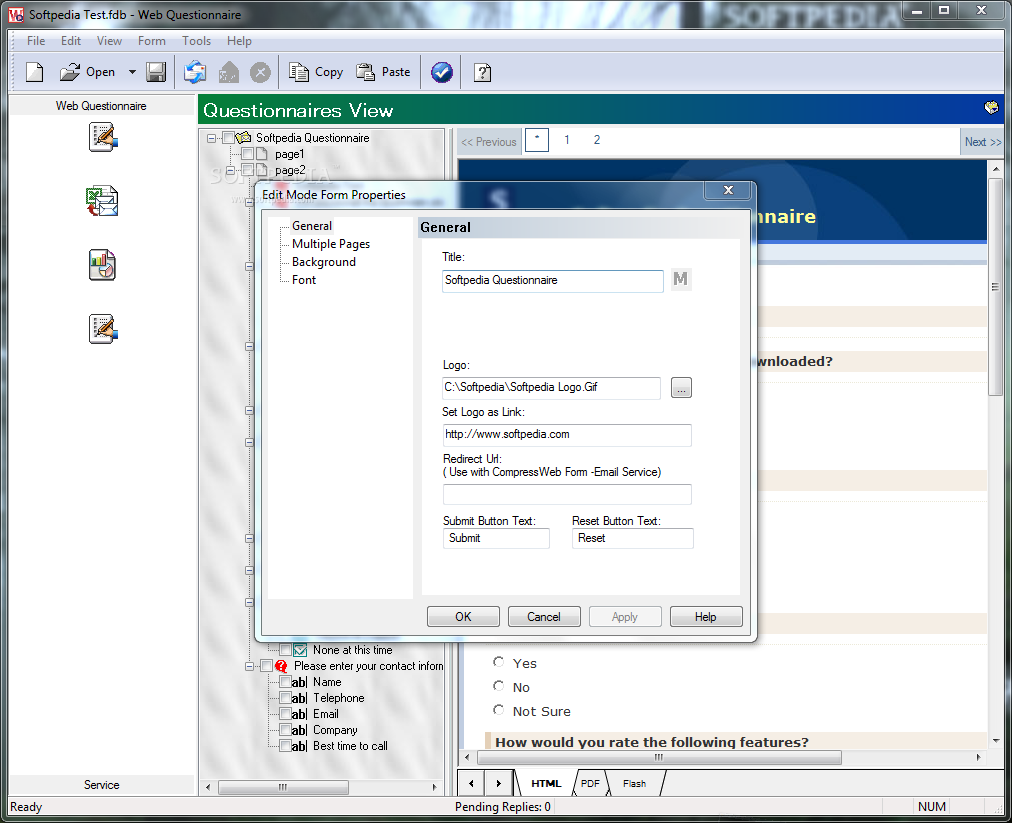Toggle the Name field checkbox in tree

(x=285, y=682)
